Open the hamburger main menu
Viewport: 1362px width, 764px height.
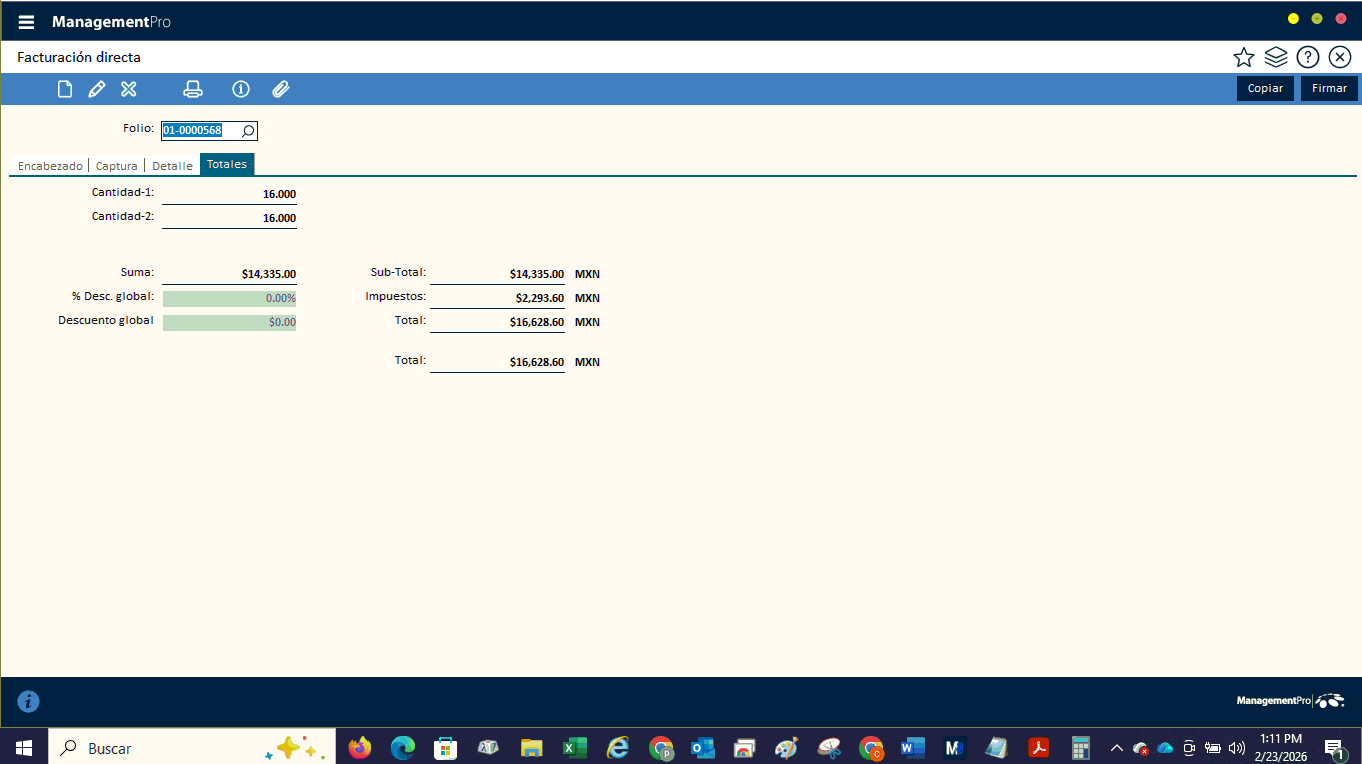(x=26, y=22)
